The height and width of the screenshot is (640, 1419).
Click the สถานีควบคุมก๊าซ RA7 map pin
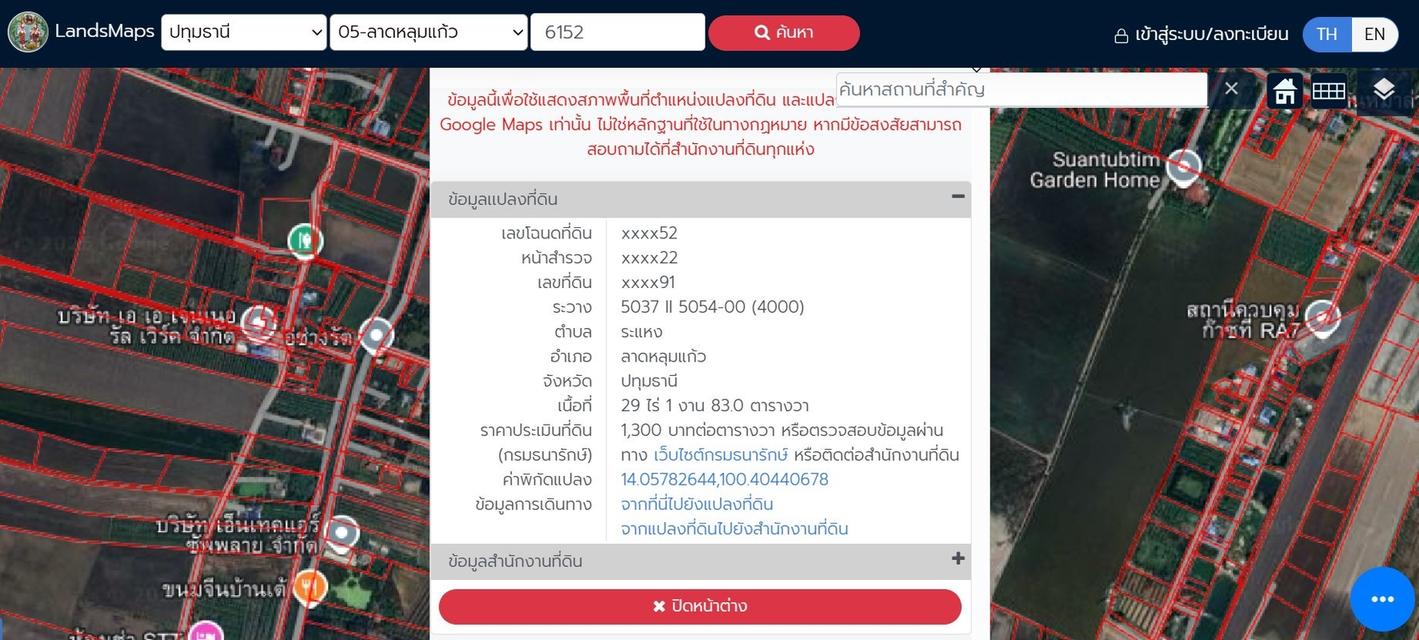tap(1322, 318)
